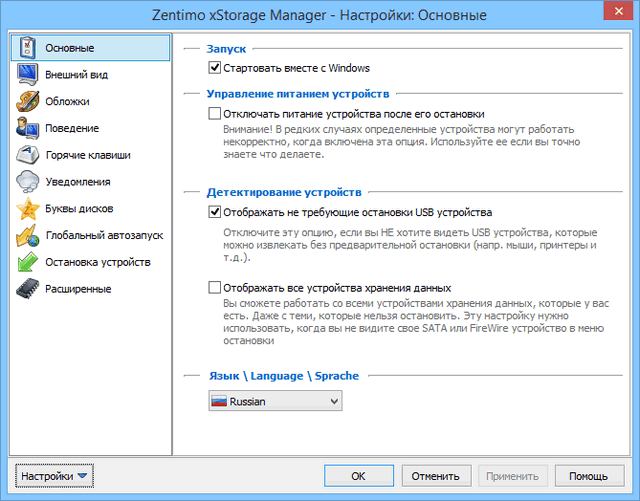Enable 'Отключать питание устройства' checkbox
The height and width of the screenshot is (501, 640).
(215, 114)
